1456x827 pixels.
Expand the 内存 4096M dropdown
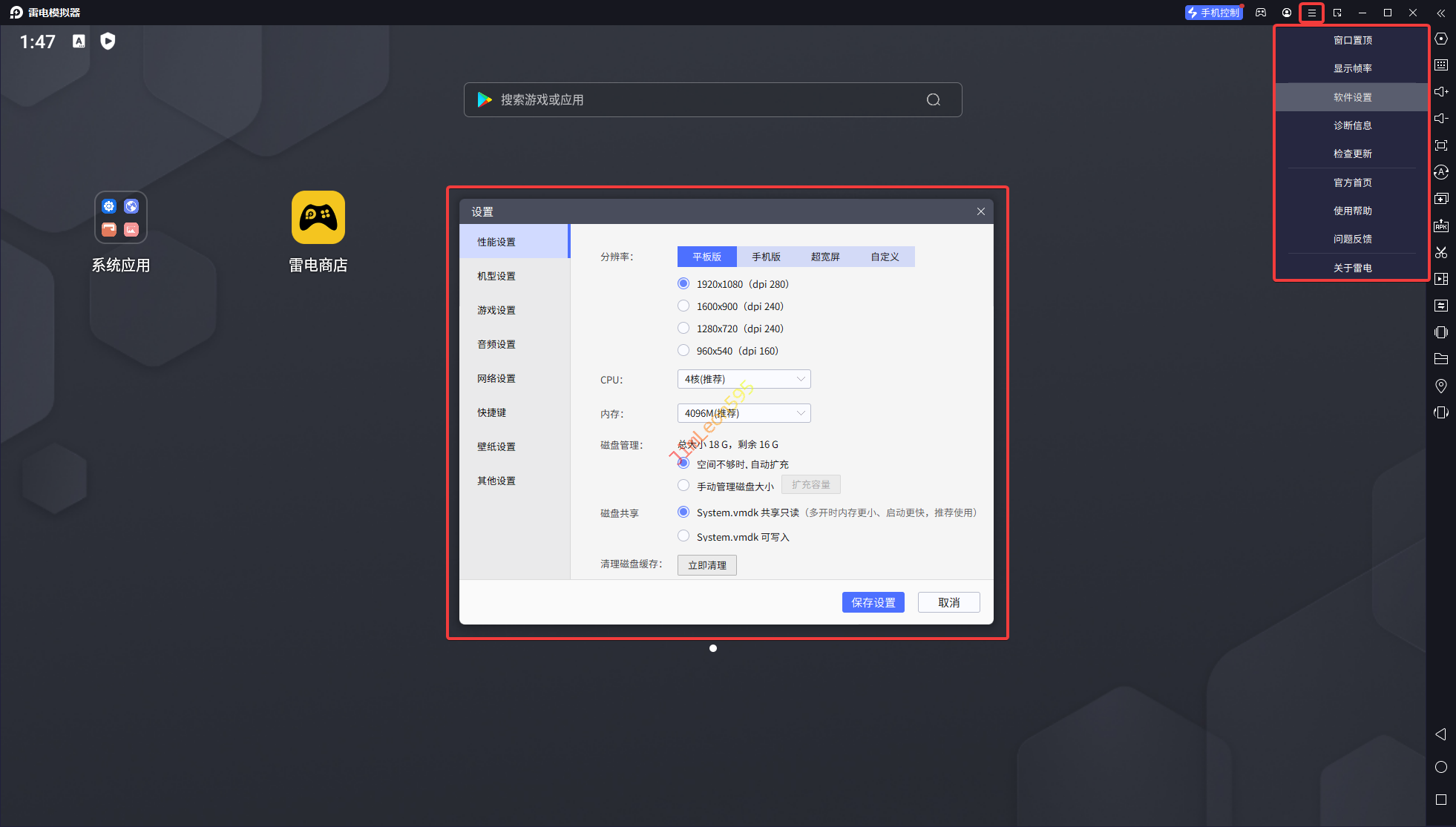click(x=744, y=413)
